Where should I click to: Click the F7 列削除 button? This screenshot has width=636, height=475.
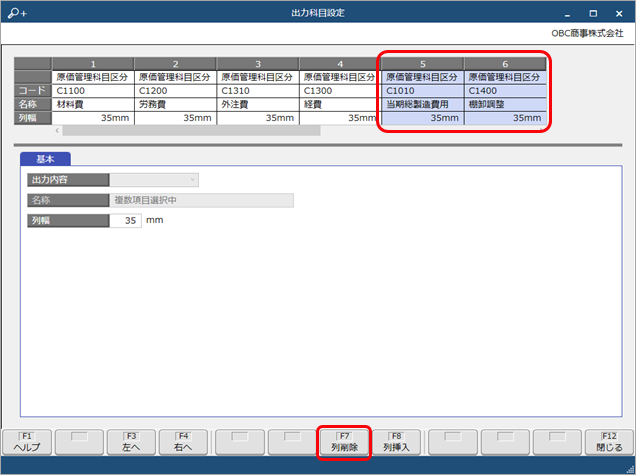pyautogui.click(x=344, y=442)
